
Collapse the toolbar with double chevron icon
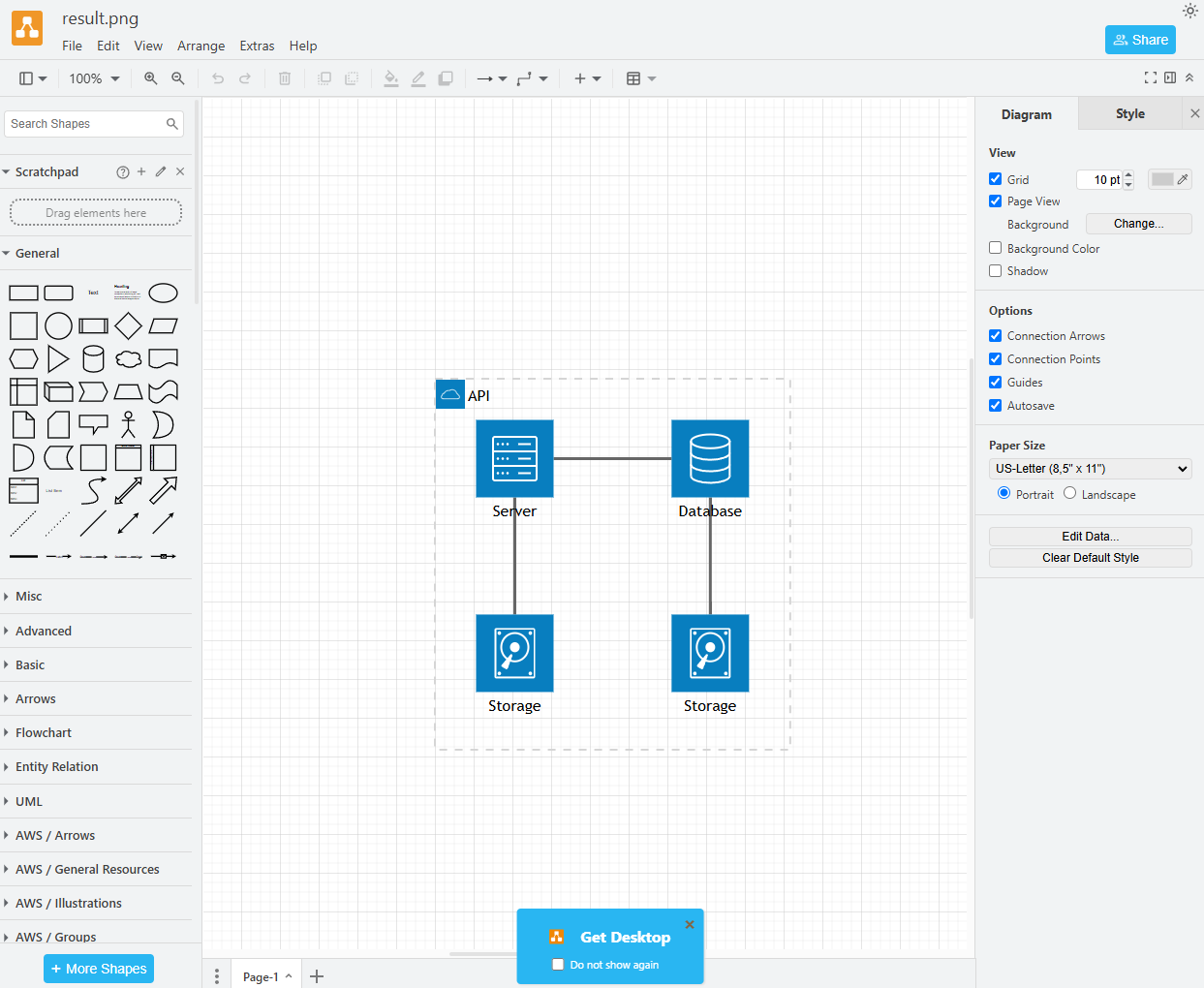(x=1189, y=77)
